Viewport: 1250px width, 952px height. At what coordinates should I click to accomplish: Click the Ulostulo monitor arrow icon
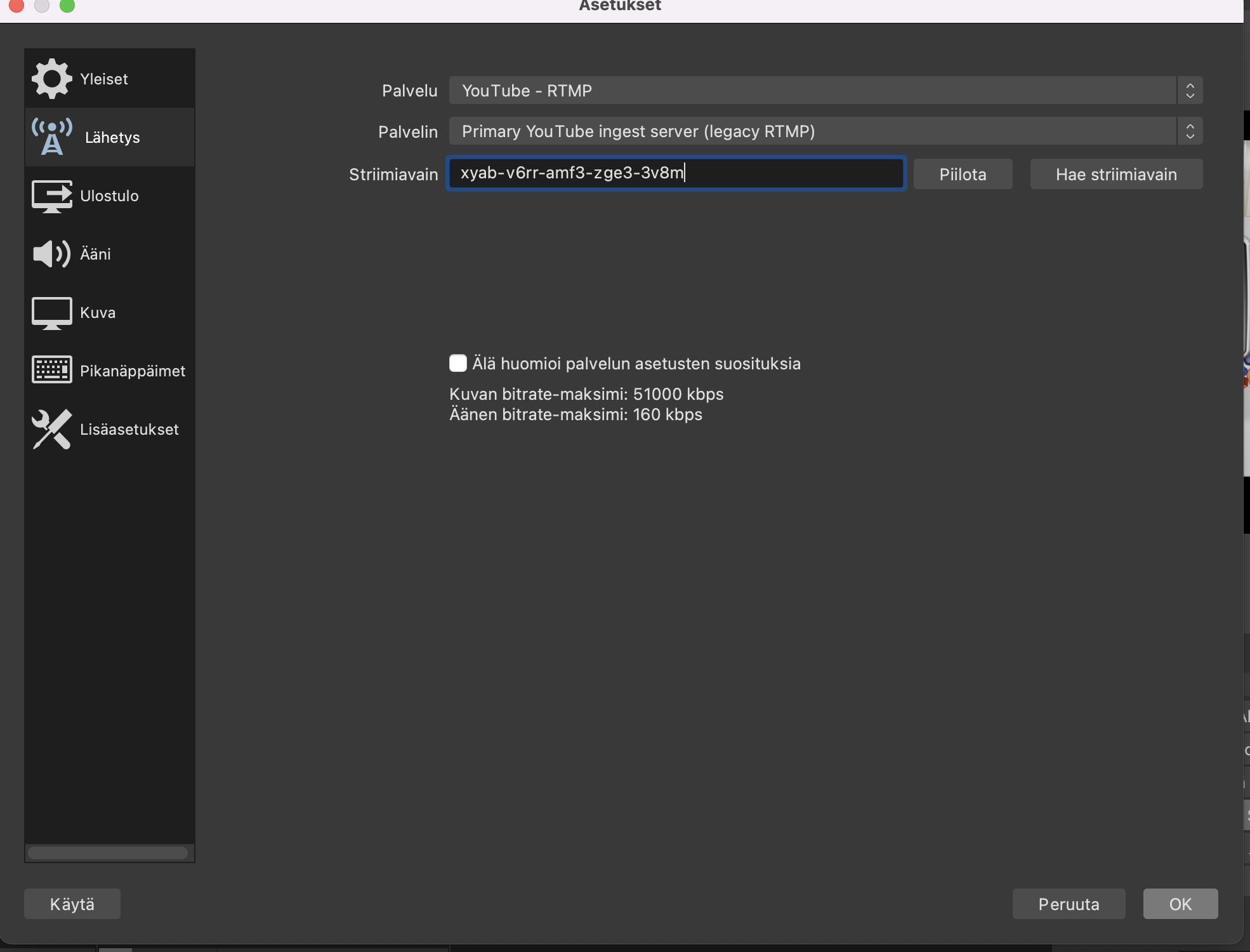51,195
